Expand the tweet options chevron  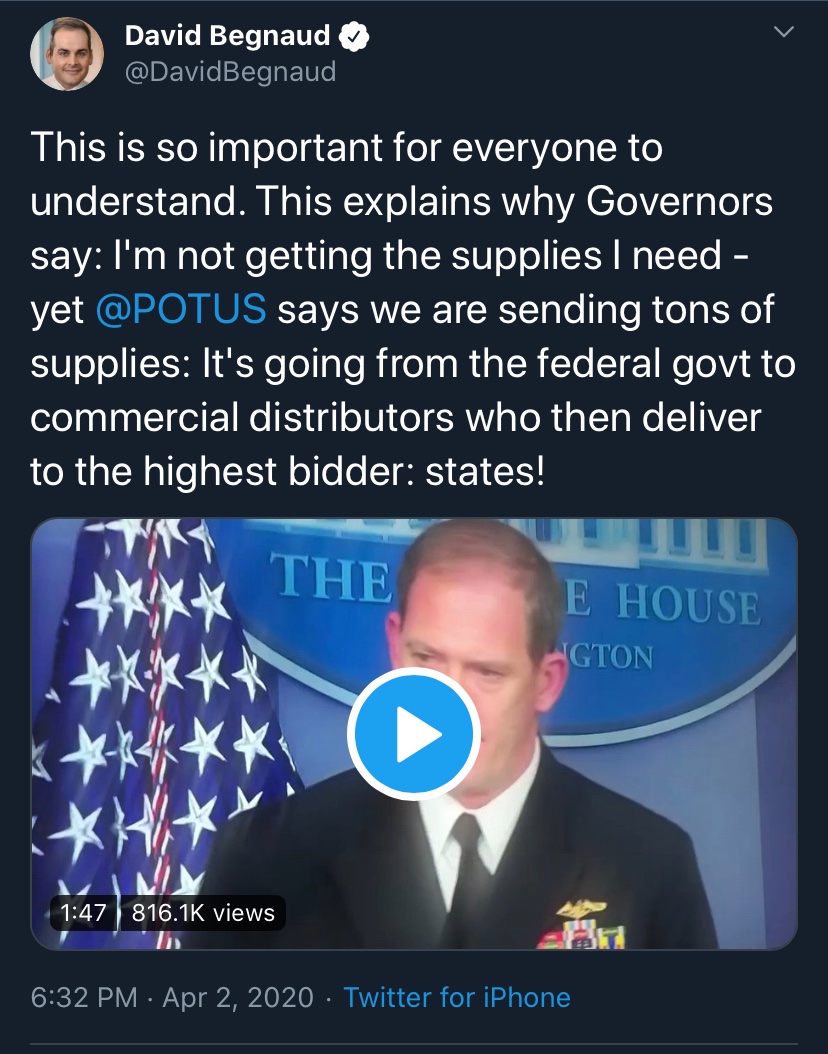784,32
